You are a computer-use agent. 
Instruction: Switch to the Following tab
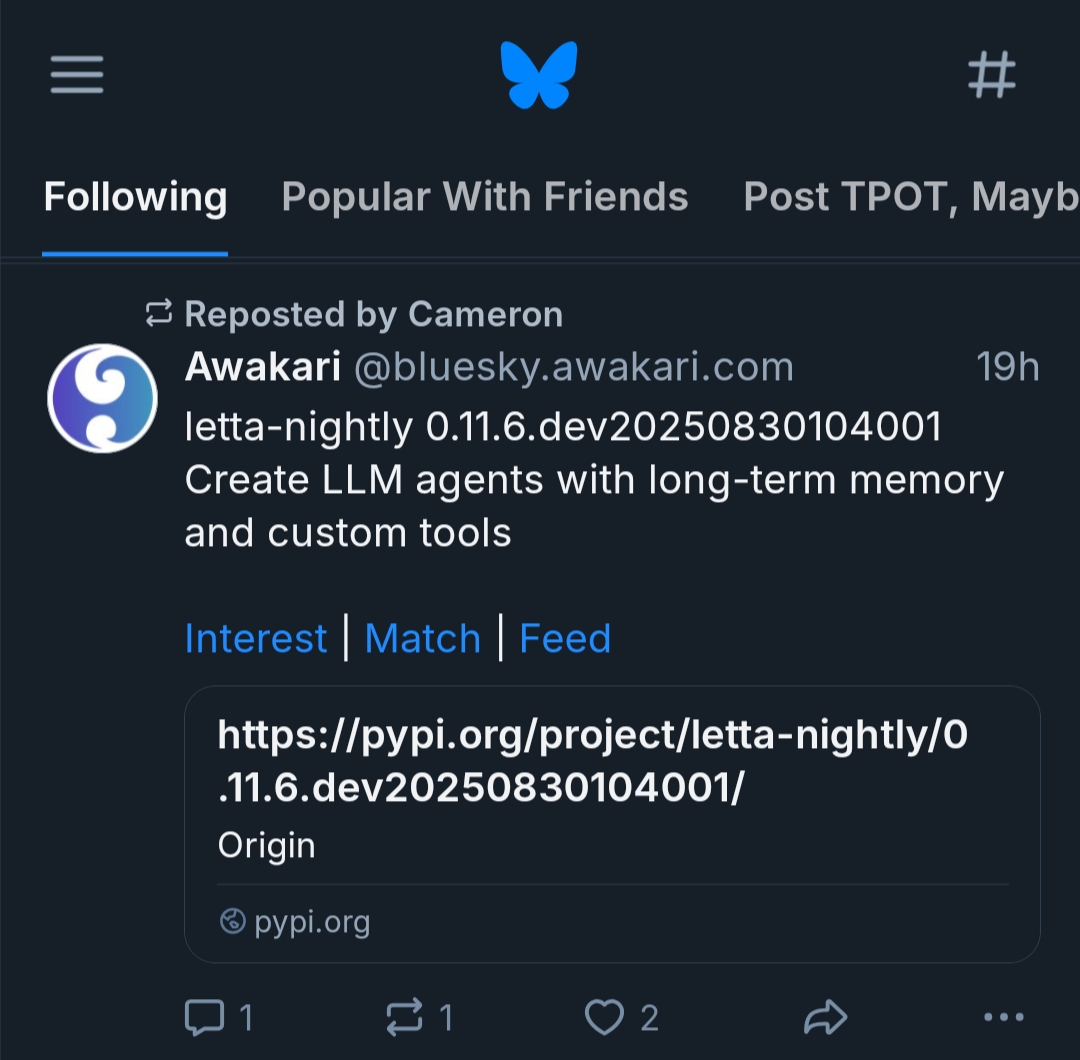pos(135,197)
